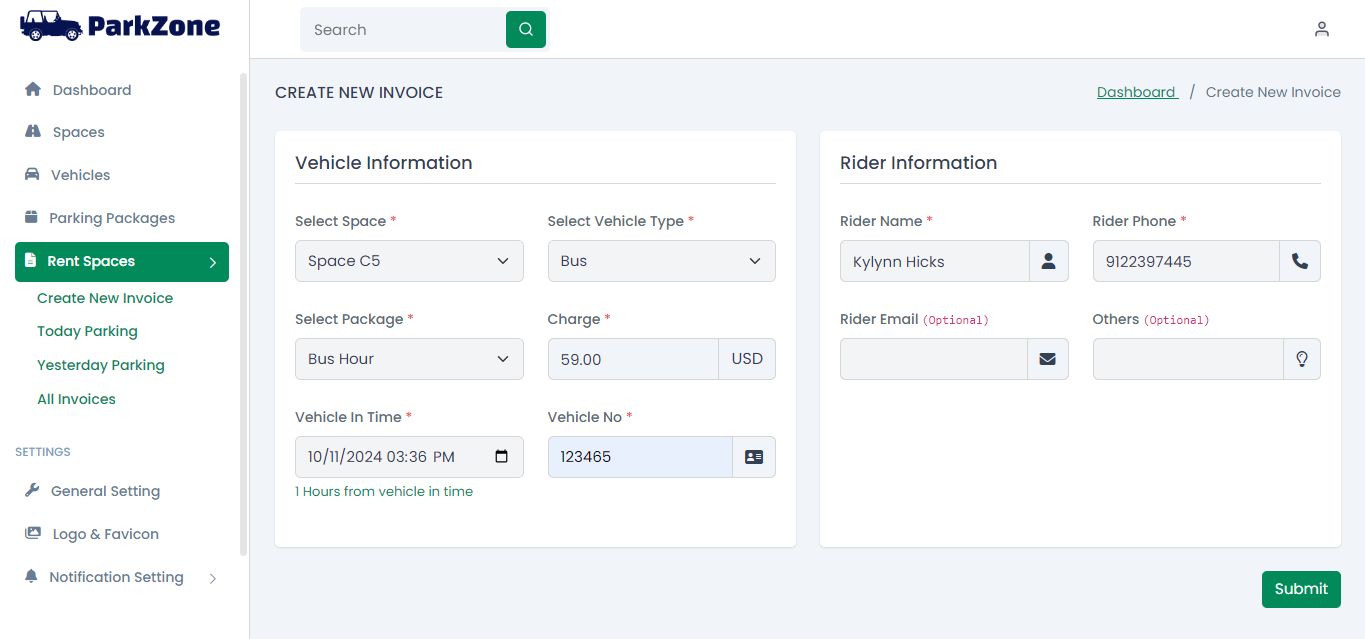Expand the Notification Setting submenu
Image resolution: width=1365 pixels, height=639 pixels.
pyautogui.click(x=212, y=578)
